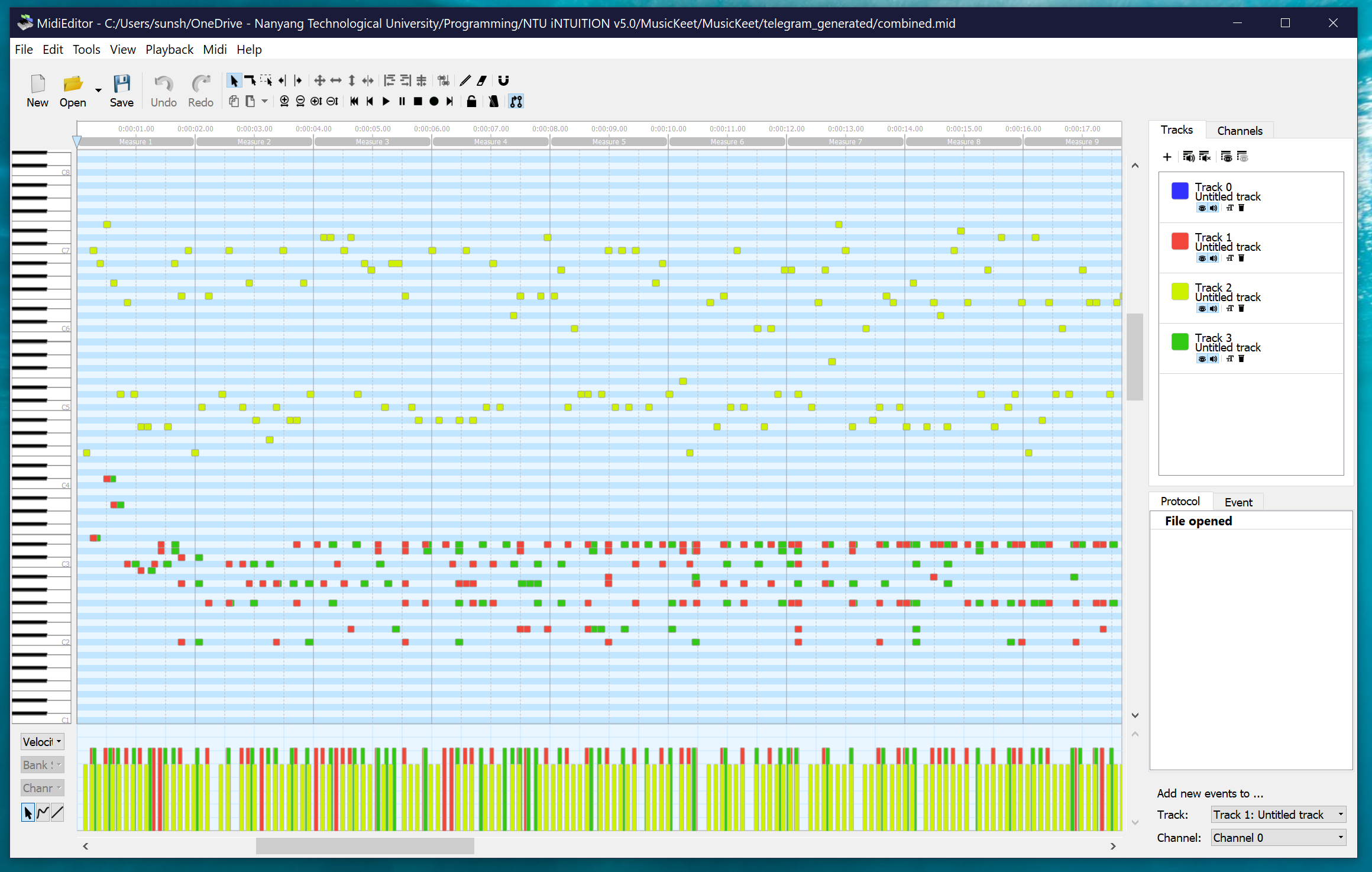Select the pencil new-note tool
1372x872 pixels.
click(465, 80)
